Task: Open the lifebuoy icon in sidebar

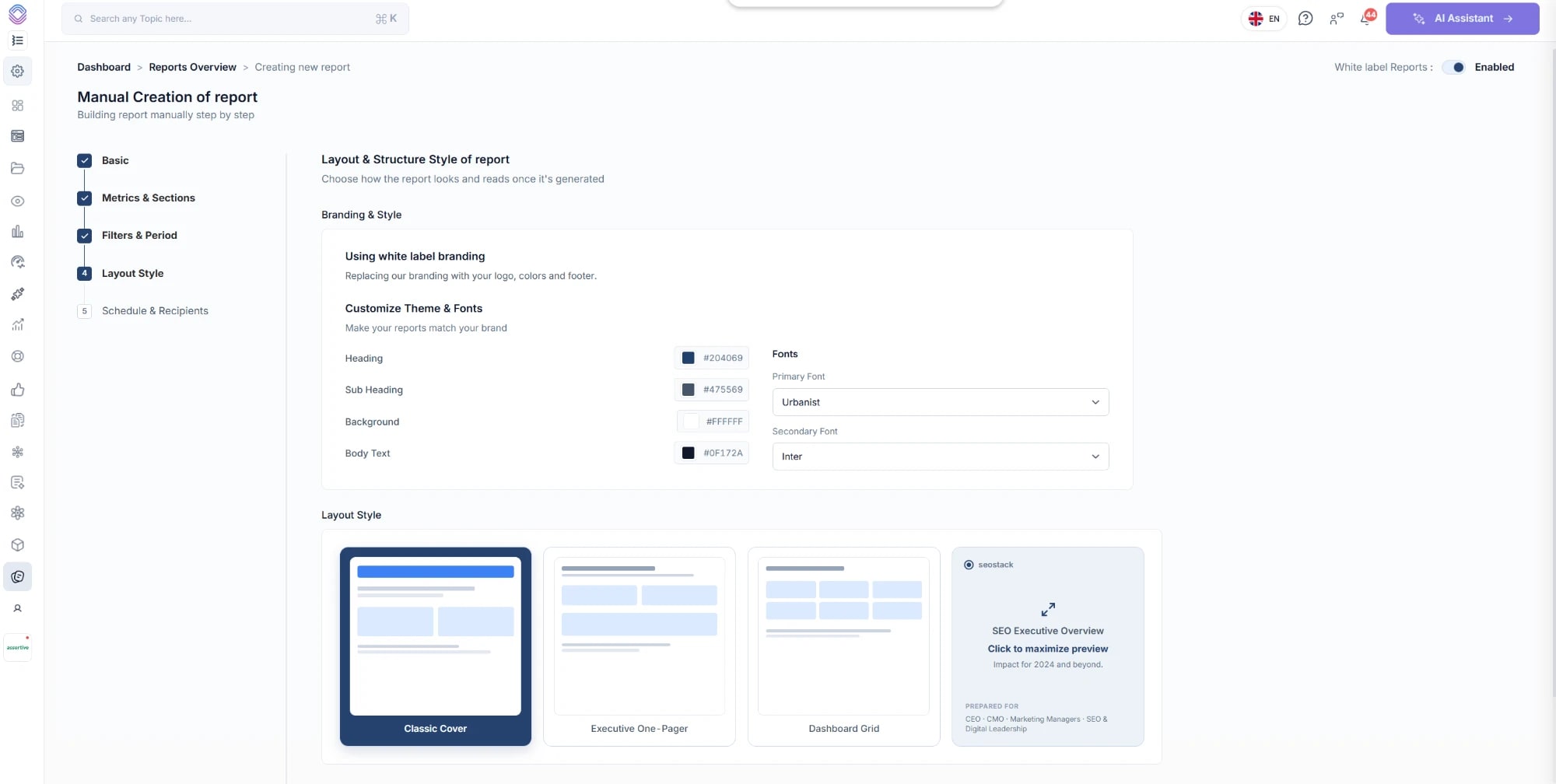Action: 17,356
